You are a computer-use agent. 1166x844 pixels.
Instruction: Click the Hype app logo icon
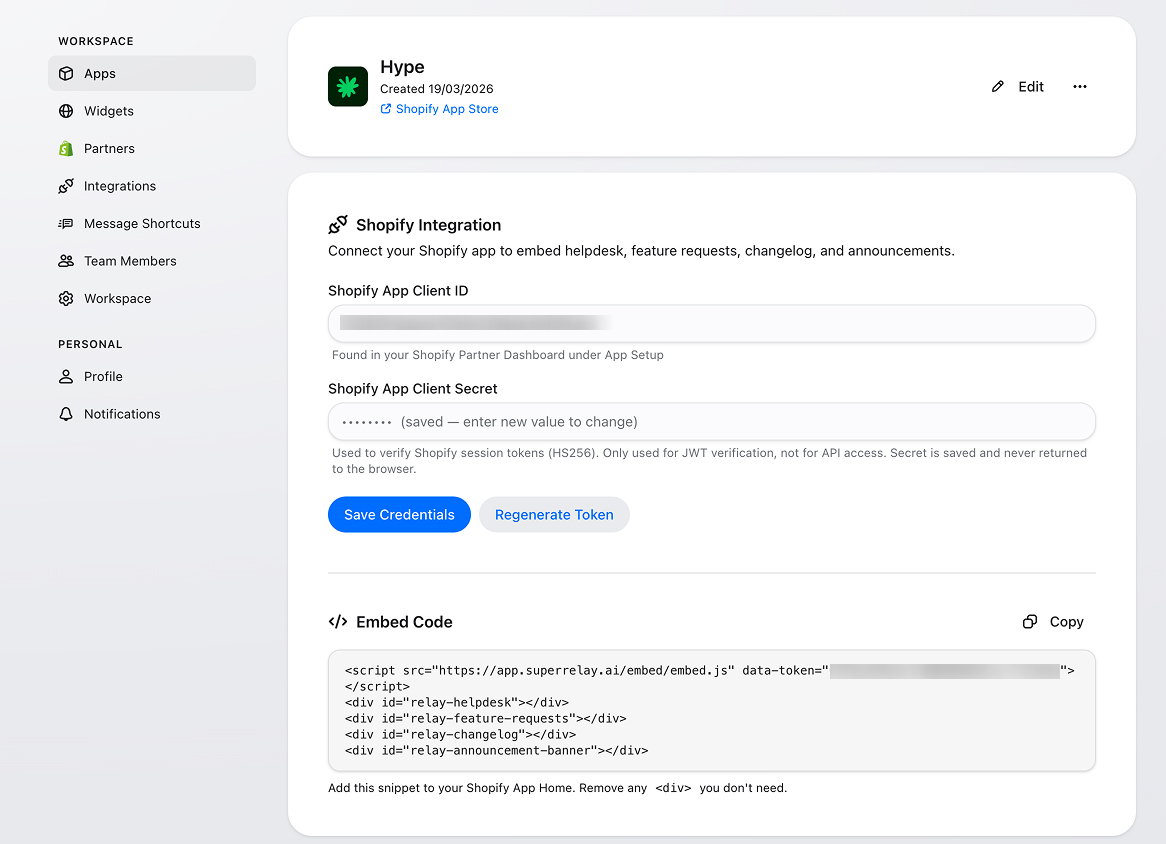347,87
